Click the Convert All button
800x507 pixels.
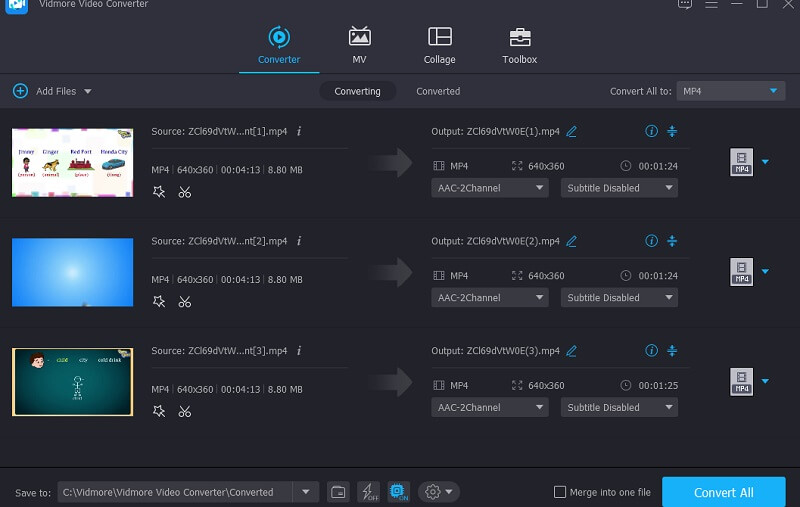click(x=723, y=492)
